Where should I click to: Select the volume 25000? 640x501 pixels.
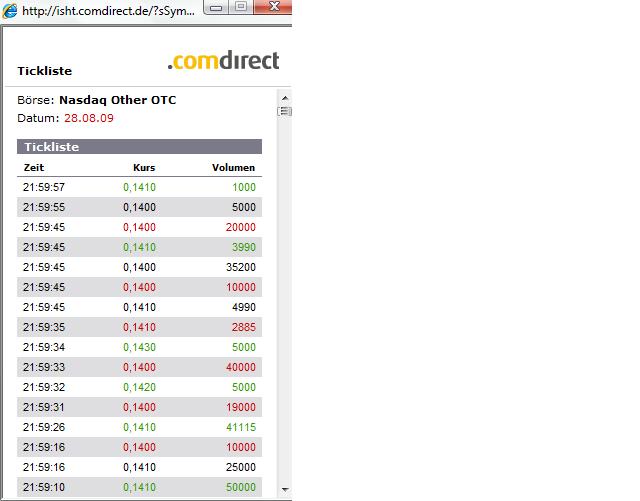click(x=241, y=468)
